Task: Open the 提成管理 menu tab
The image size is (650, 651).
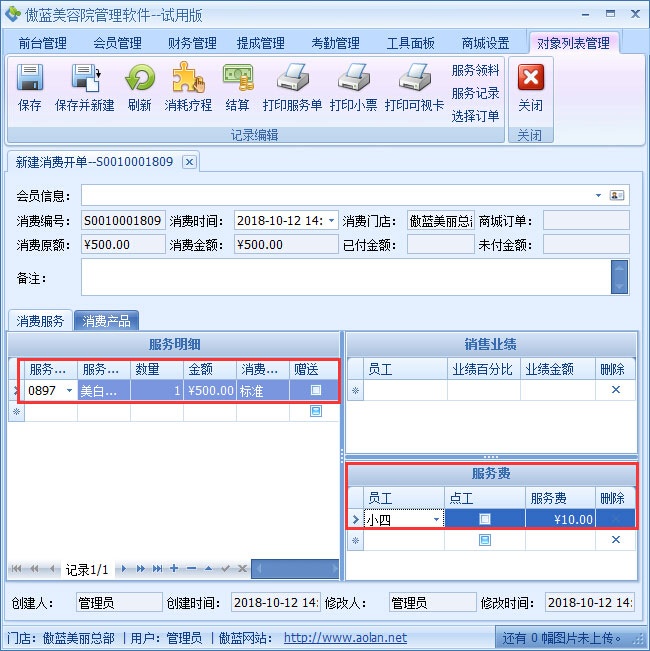Action: pyautogui.click(x=261, y=43)
